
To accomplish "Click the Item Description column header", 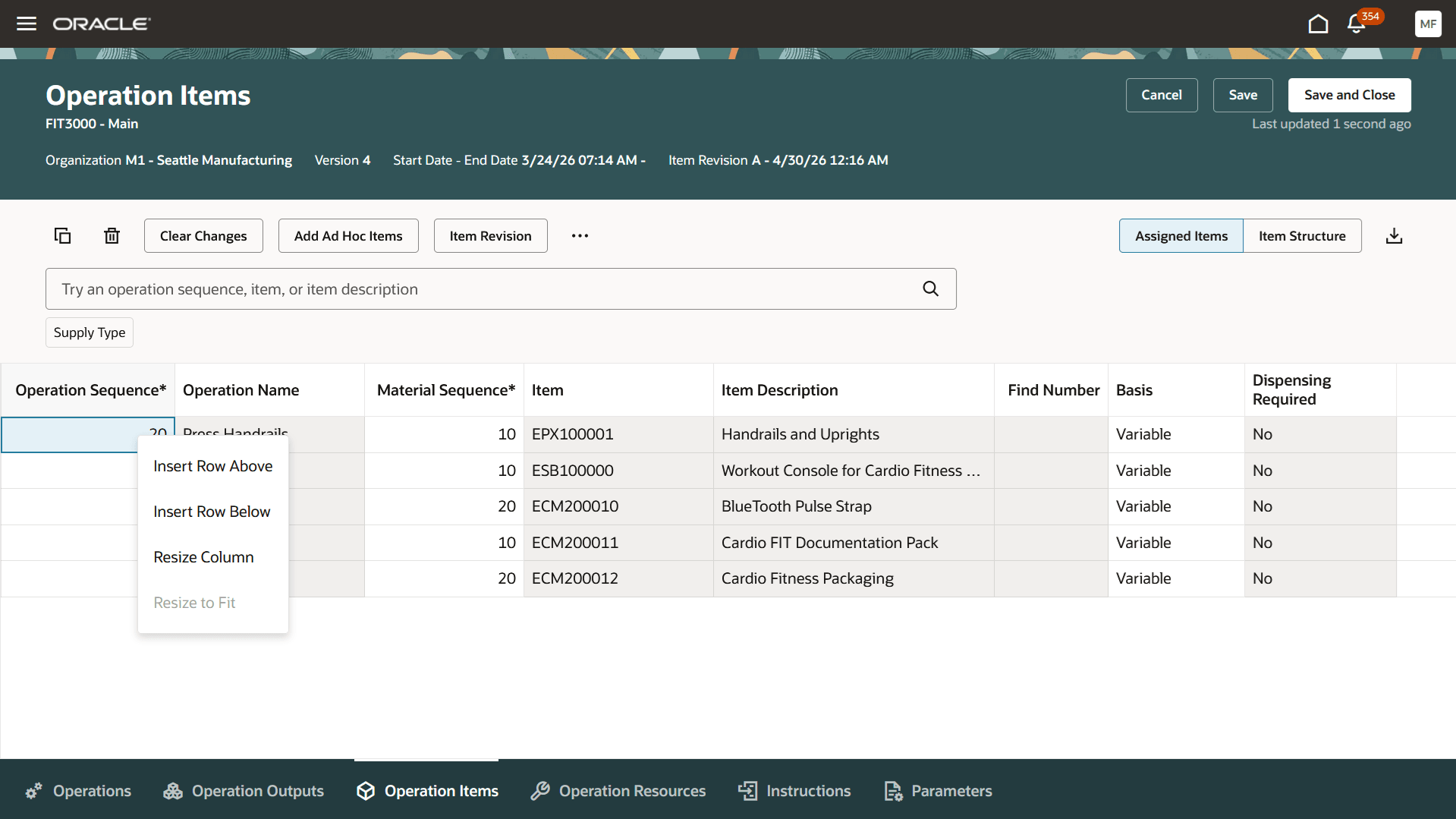I will point(854,390).
